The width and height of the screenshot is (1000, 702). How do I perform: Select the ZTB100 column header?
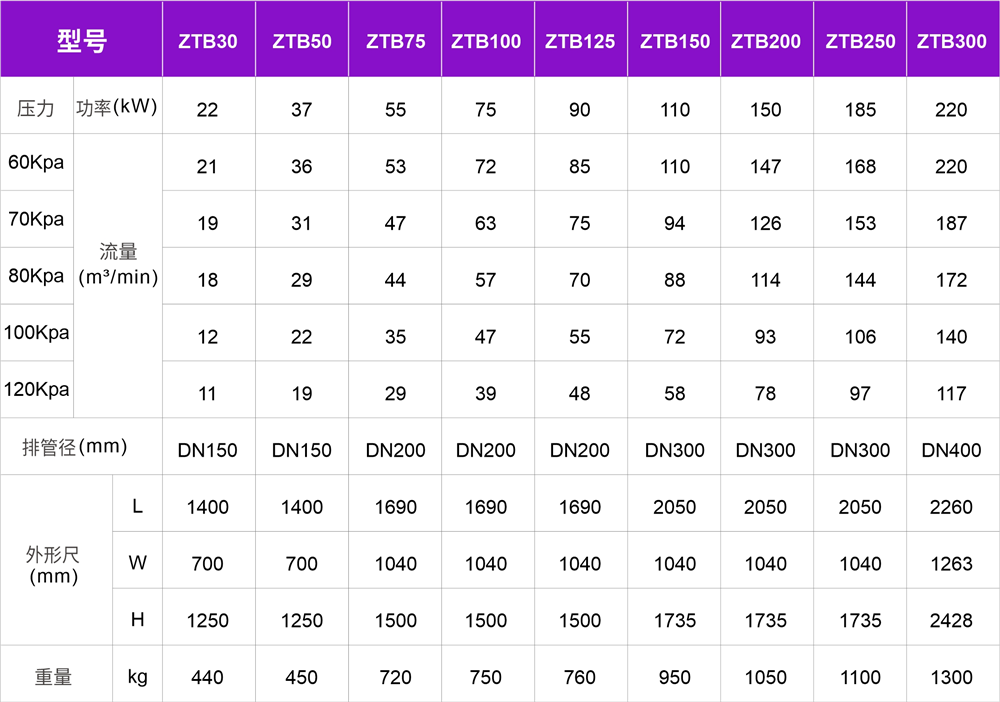(x=486, y=41)
